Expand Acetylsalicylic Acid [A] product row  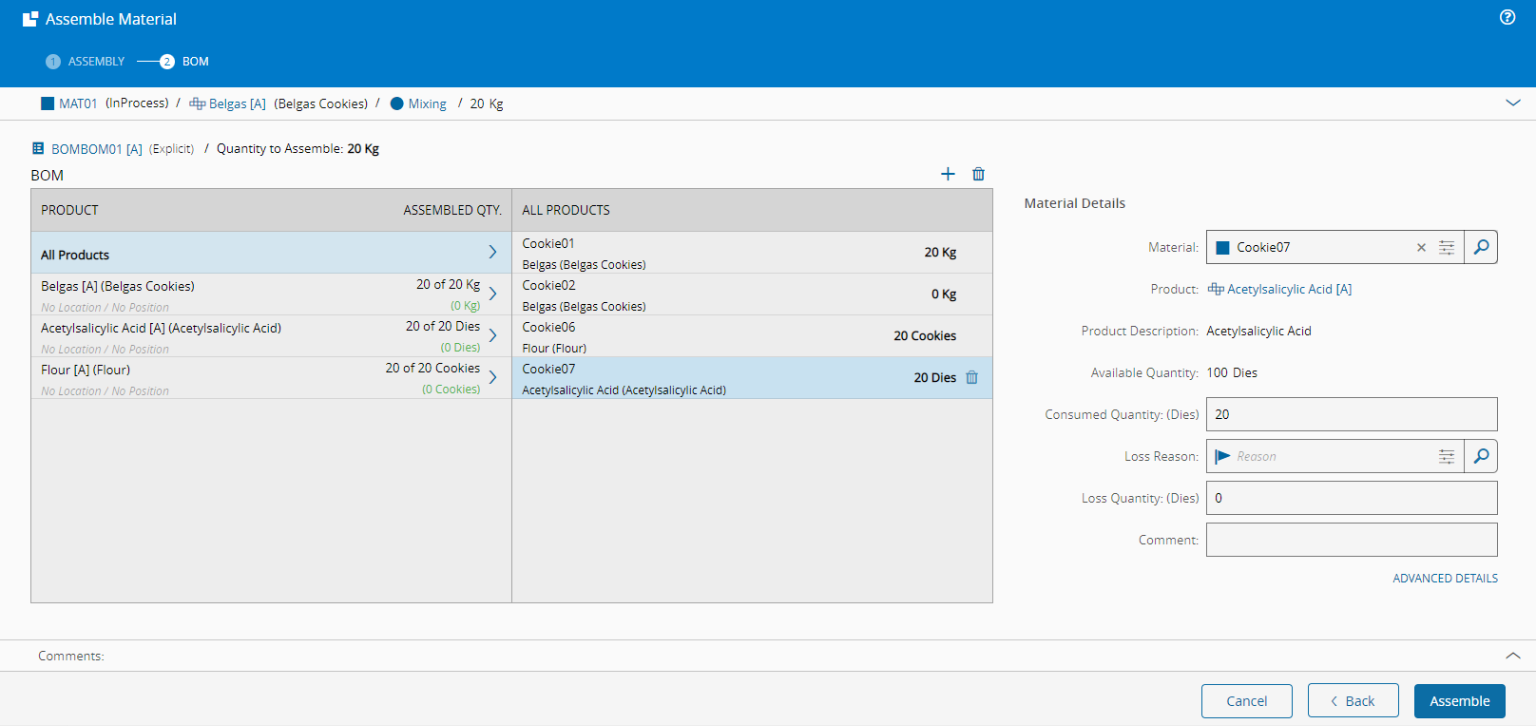492,335
